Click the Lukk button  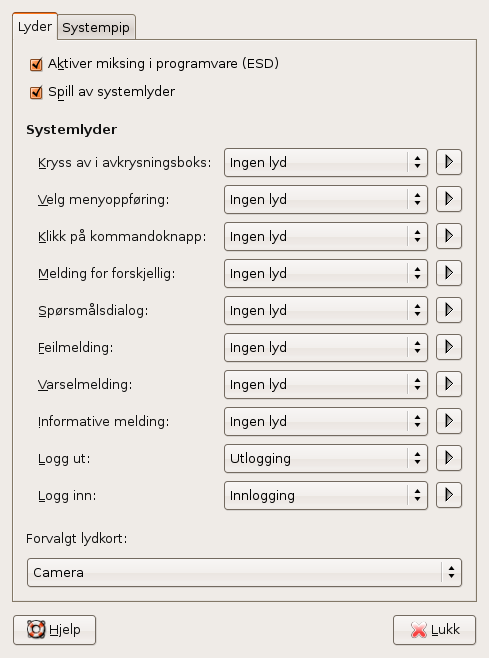(x=434, y=629)
